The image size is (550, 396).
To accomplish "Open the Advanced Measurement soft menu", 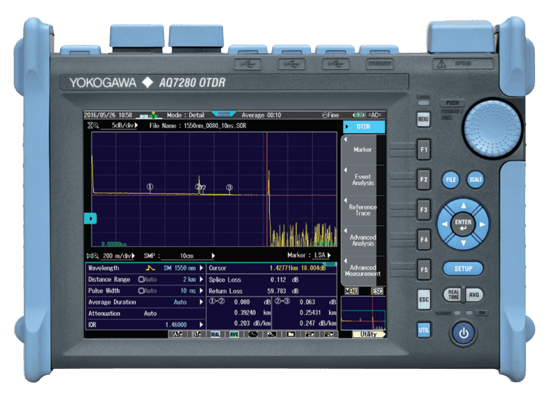I will [x=363, y=270].
